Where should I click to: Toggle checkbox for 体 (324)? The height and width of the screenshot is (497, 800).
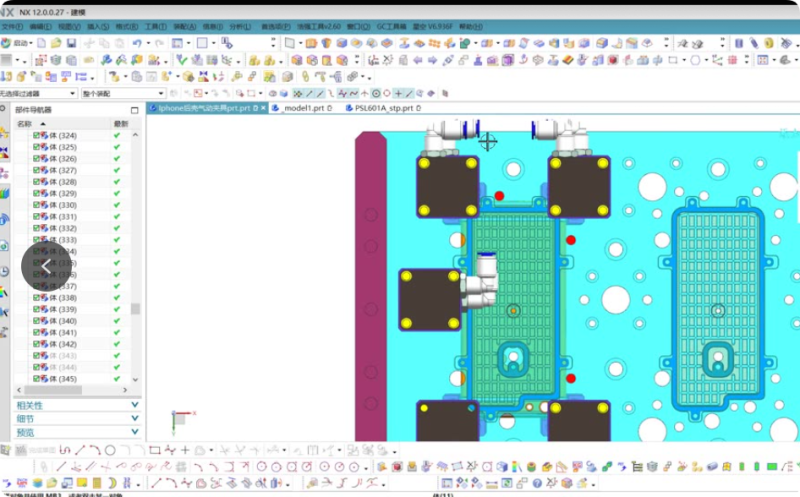click(x=36, y=136)
